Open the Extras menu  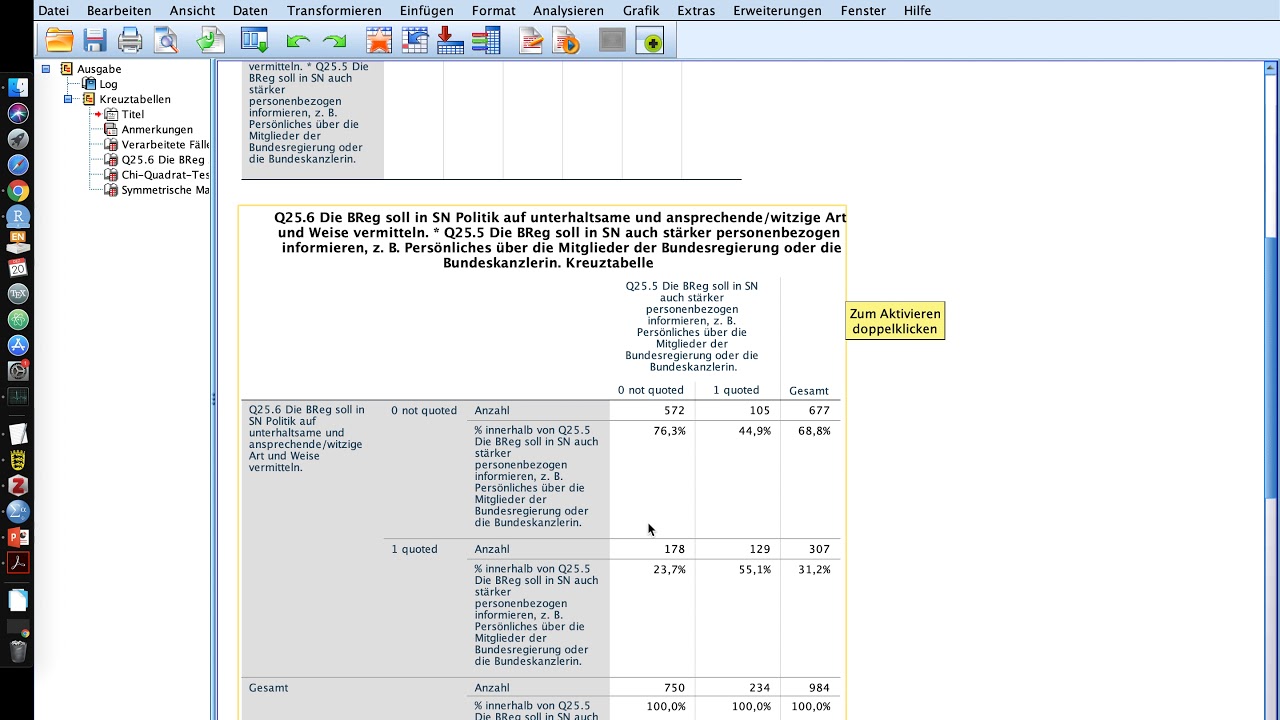(696, 10)
